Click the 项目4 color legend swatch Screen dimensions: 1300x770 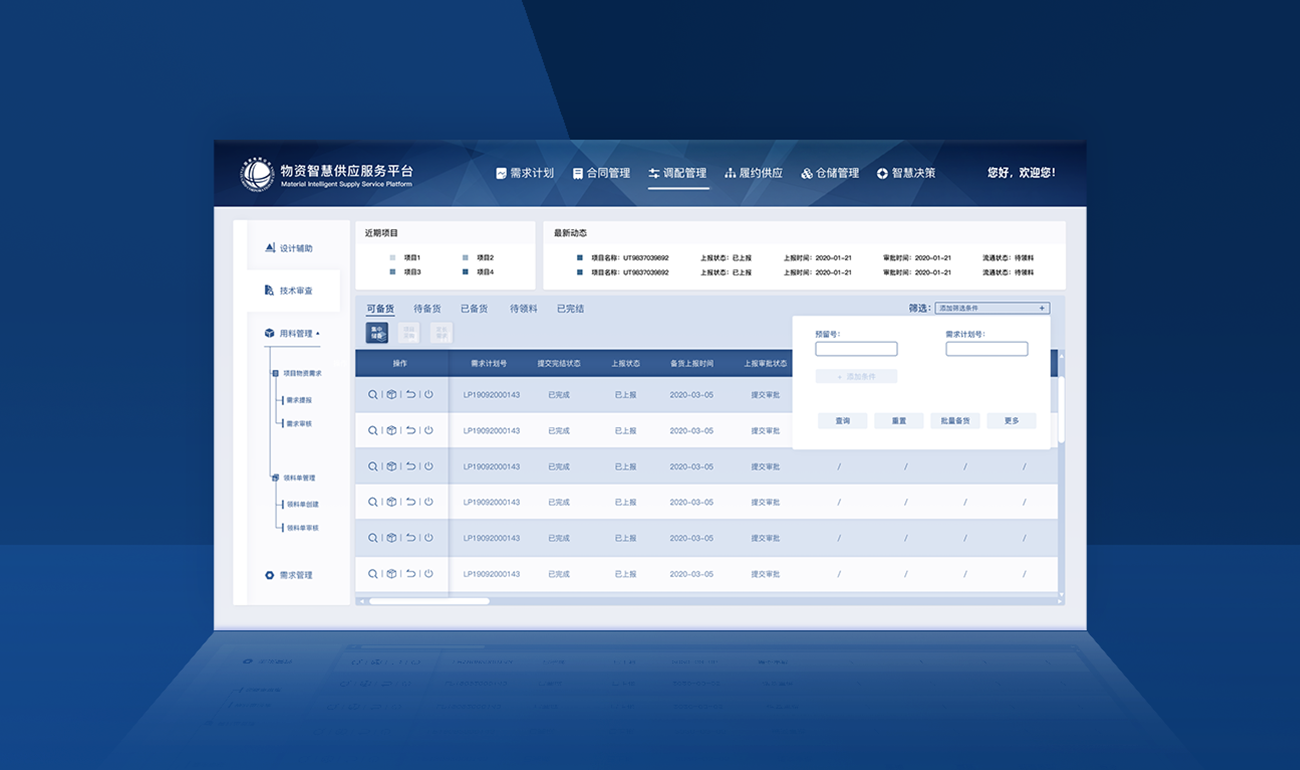(465, 272)
